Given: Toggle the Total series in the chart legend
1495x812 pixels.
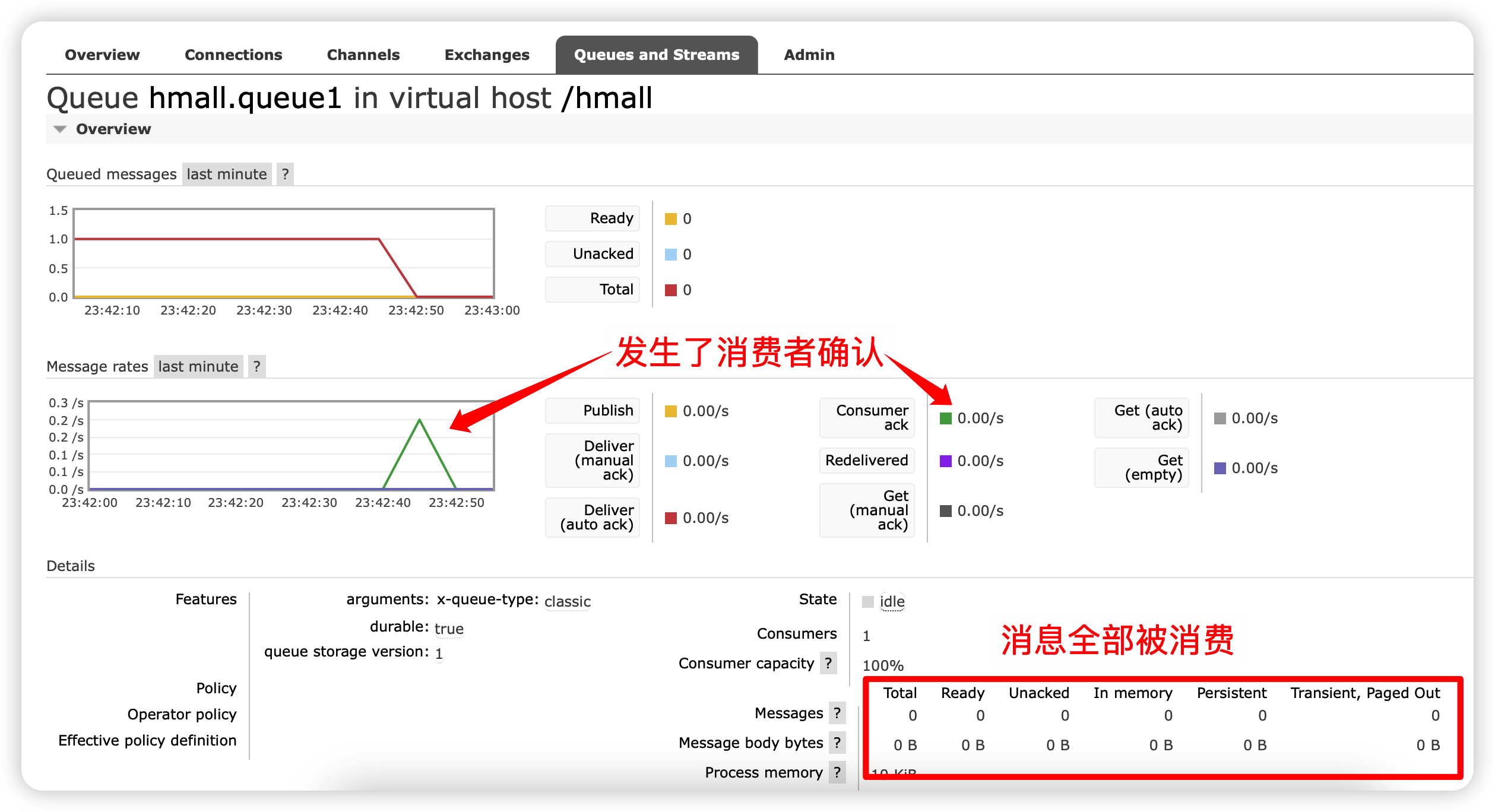Looking at the screenshot, I should point(592,289).
